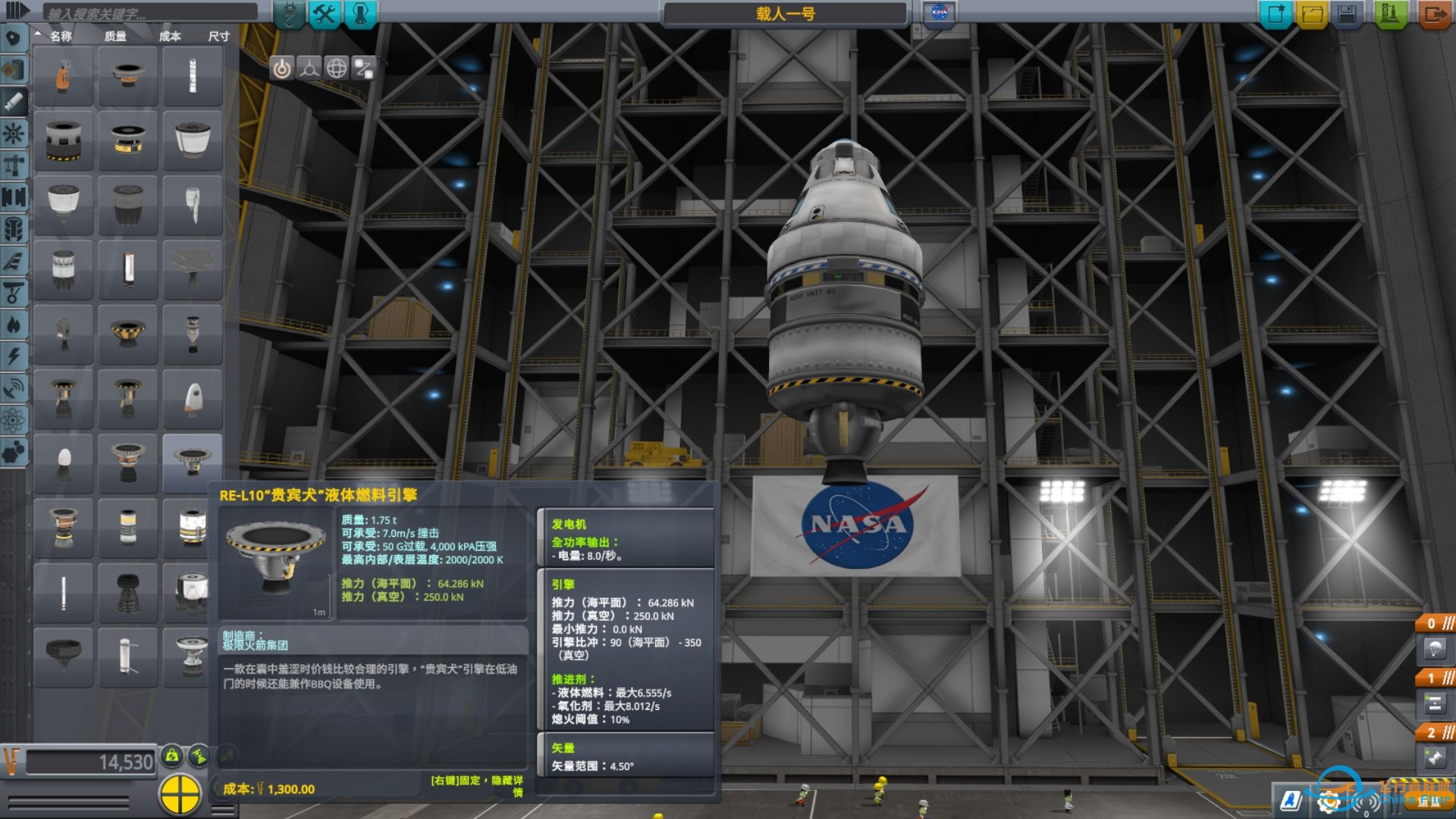
Task: Toggle the delta-V tools hourglass icon
Action: 199,755
